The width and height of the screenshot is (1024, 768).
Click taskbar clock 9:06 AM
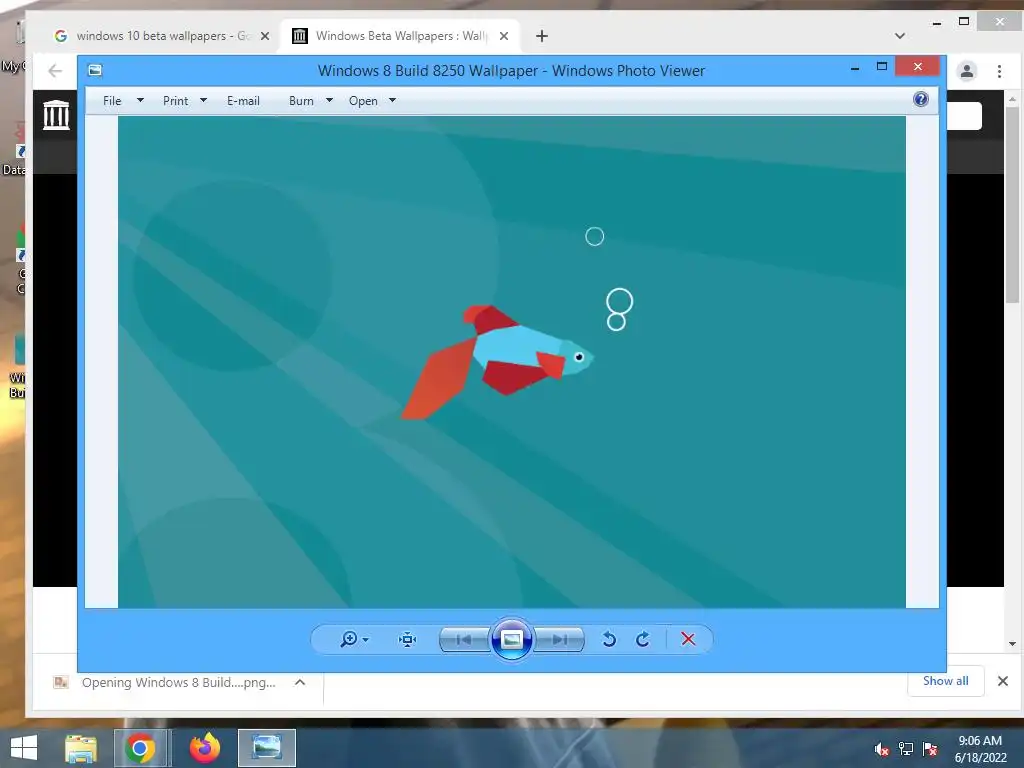pyautogui.click(x=980, y=749)
